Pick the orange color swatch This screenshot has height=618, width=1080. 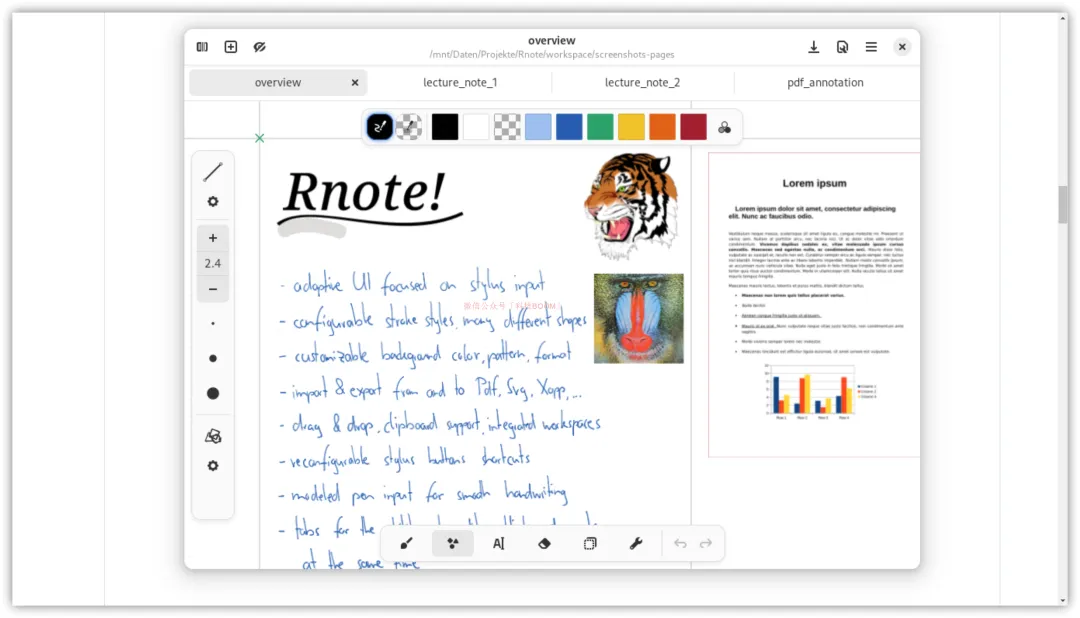(662, 127)
